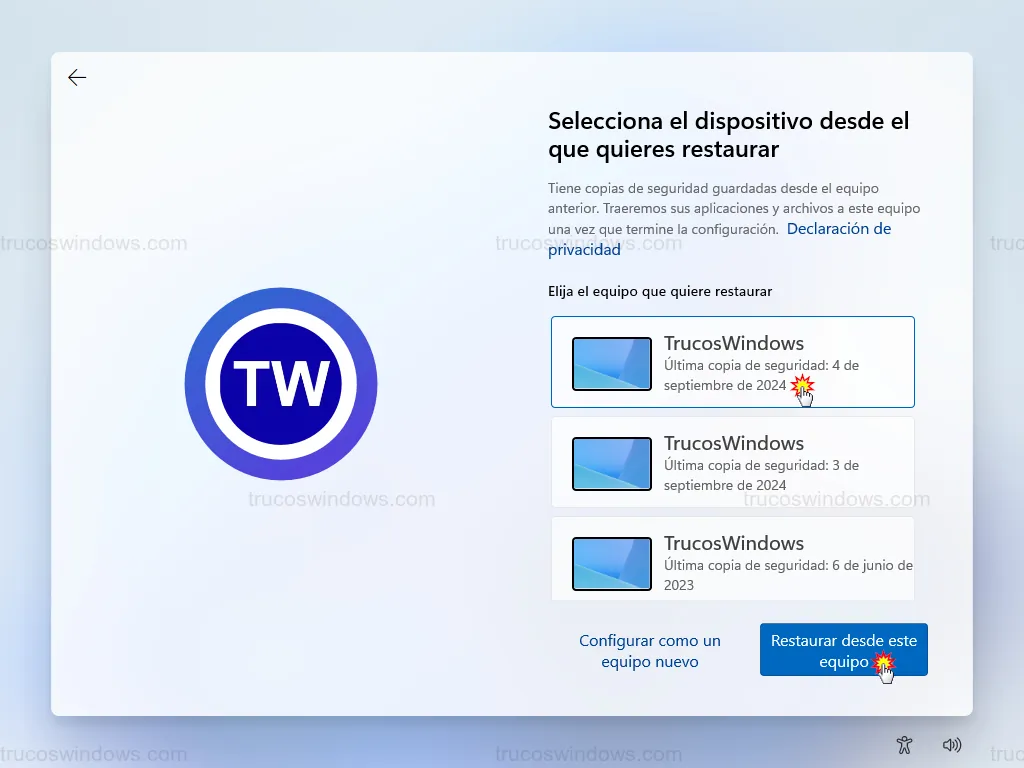Click the trucoswindows.com watermark below the TW logo
Screen dimensions: 1024x768
coord(341,499)
